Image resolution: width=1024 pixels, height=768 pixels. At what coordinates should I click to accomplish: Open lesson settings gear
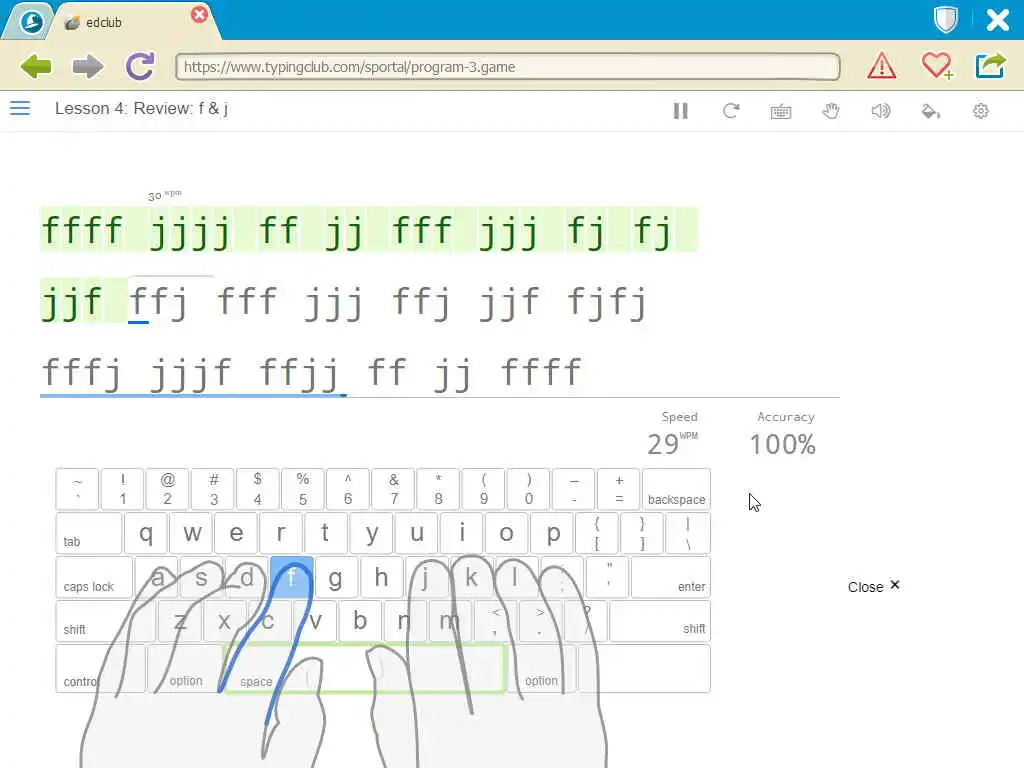tap(980, 111)
